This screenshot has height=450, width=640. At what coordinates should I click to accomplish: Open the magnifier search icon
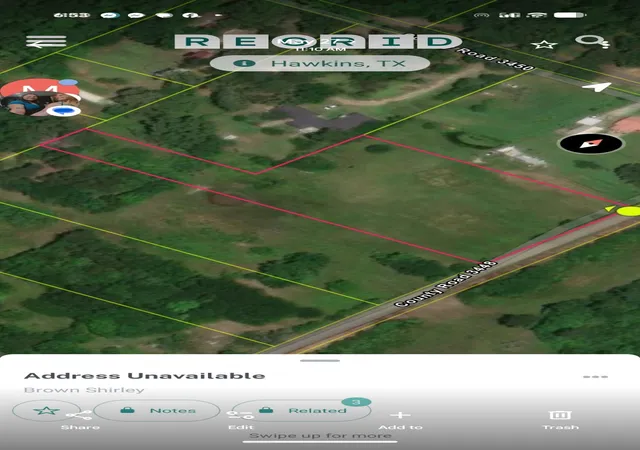[x=592, y=42]
